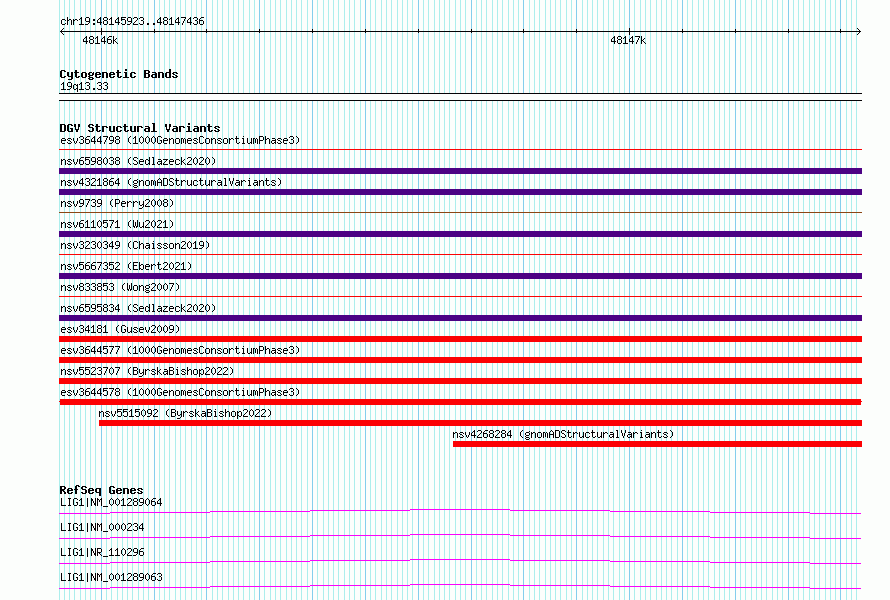
Task: Click the left arrow end of the ruler
Action: click(62, 31)
